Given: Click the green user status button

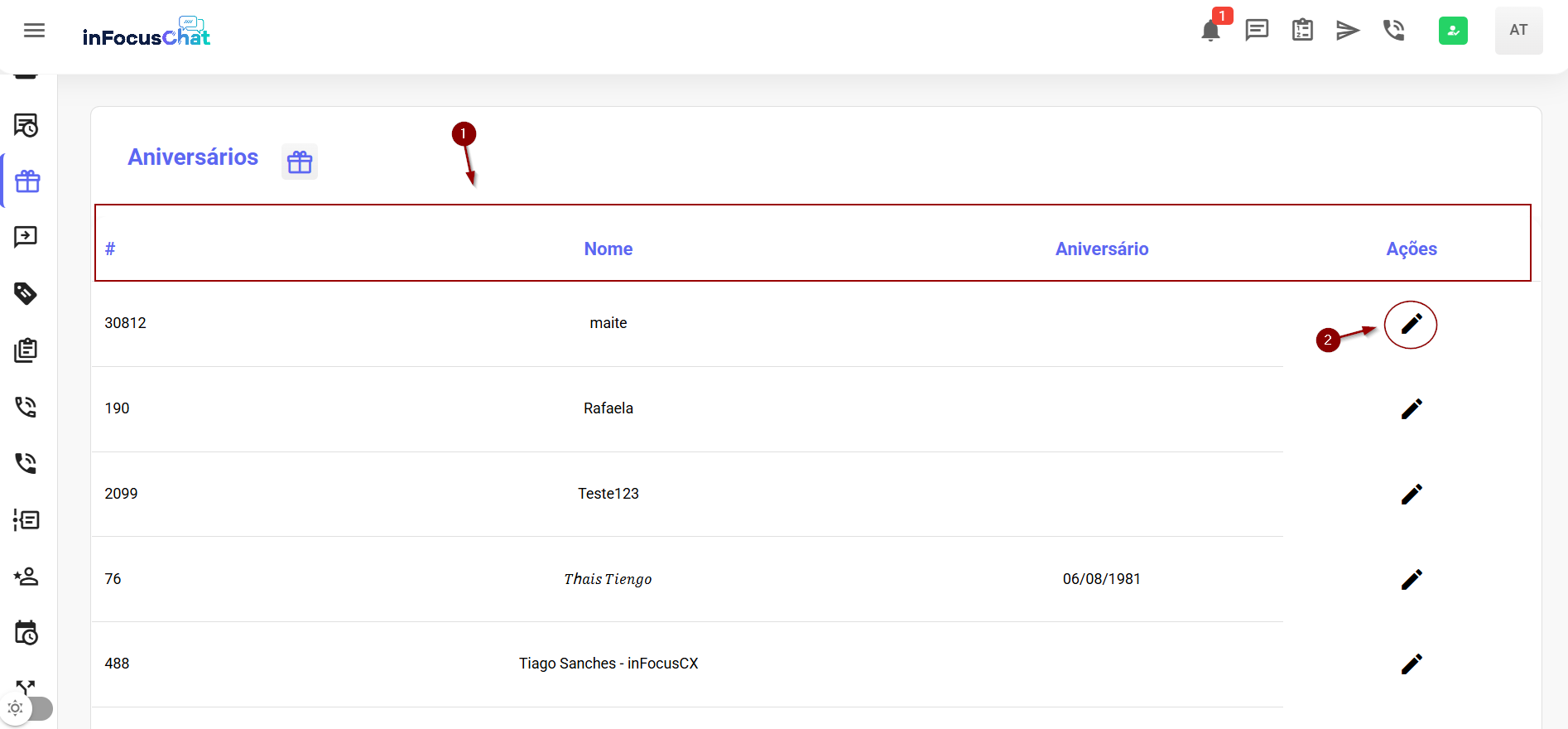Looking at the screenshot, I should (1453, 31).
